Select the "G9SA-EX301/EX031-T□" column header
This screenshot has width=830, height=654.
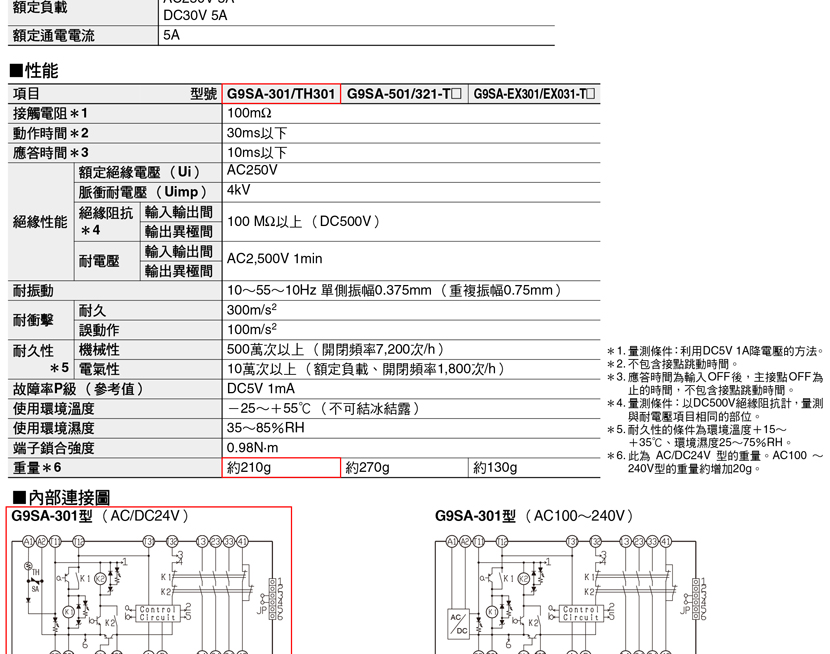coord(534,94)
